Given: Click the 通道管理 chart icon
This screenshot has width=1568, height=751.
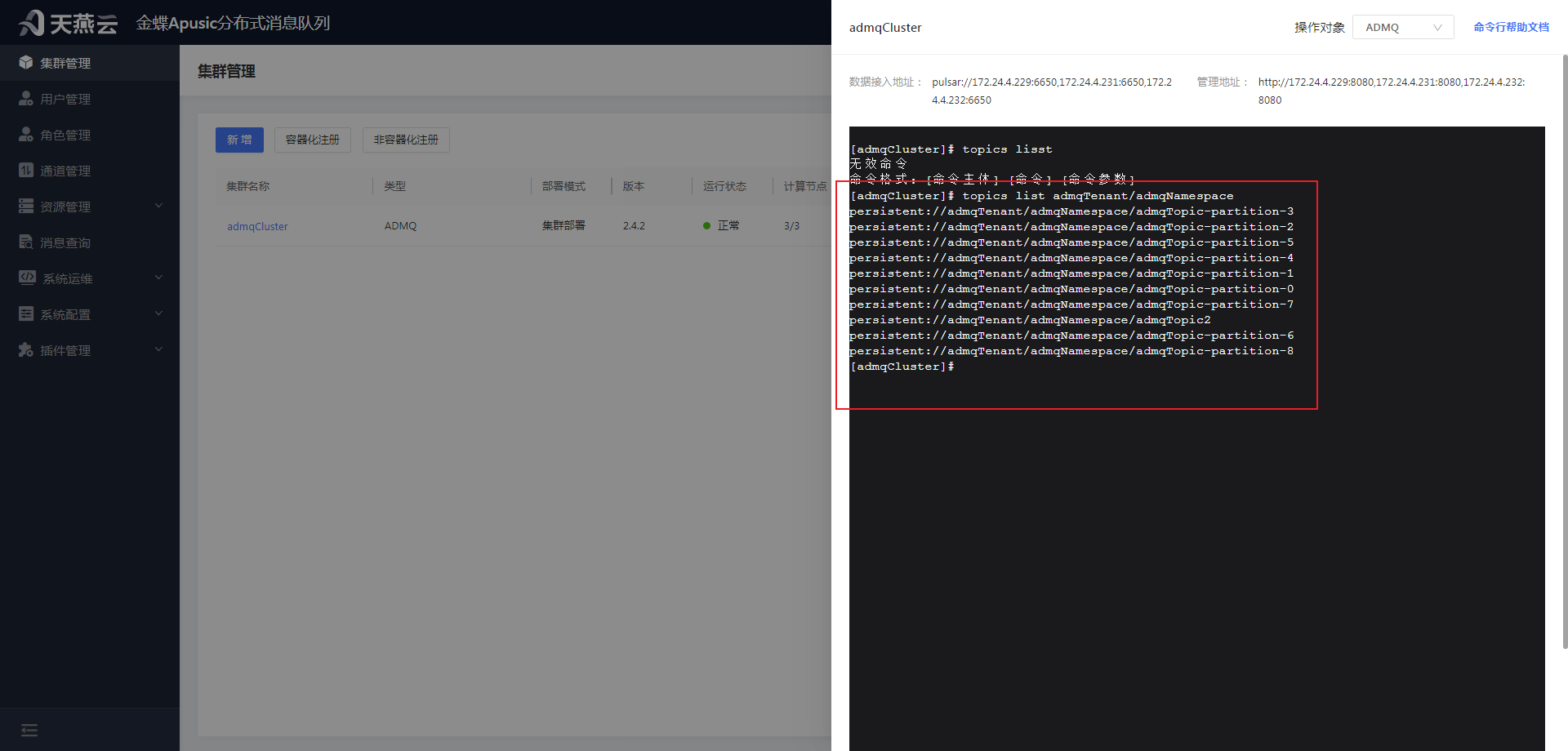Looking at the screenshot, I should point(26,171).
